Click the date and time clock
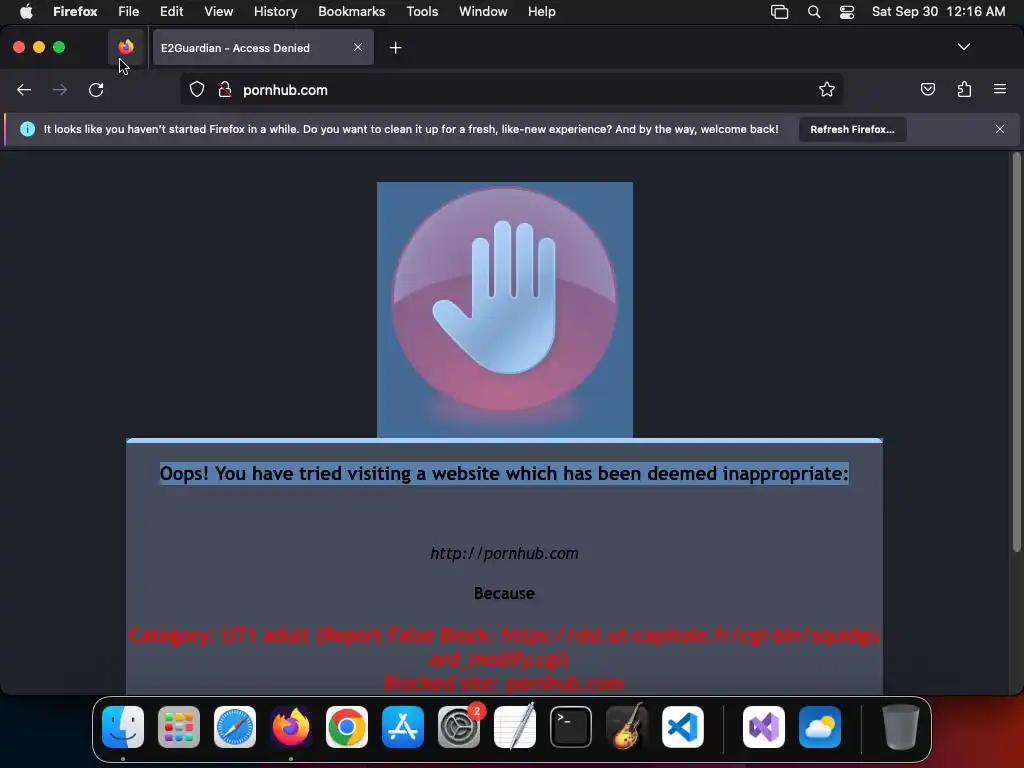 click(x=938, y=11)
